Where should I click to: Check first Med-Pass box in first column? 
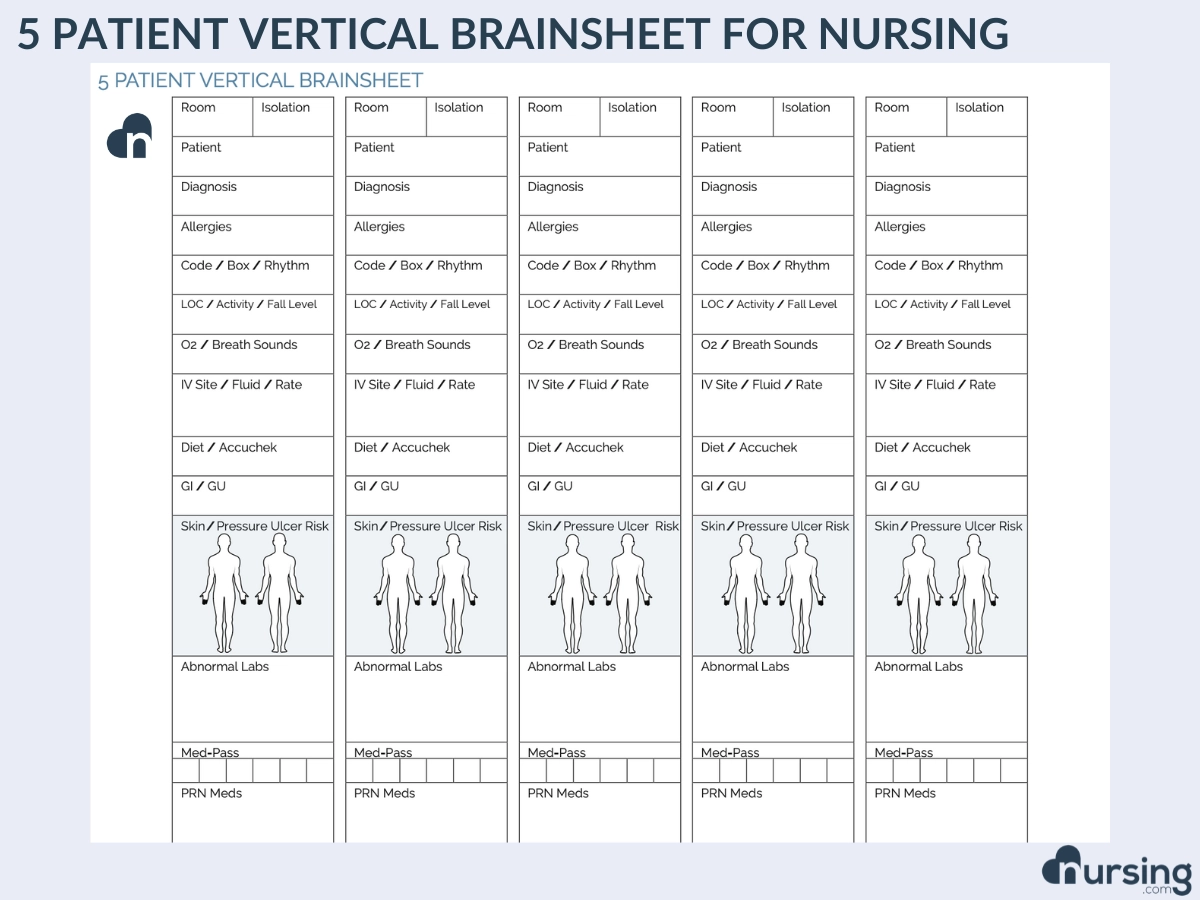186,770
